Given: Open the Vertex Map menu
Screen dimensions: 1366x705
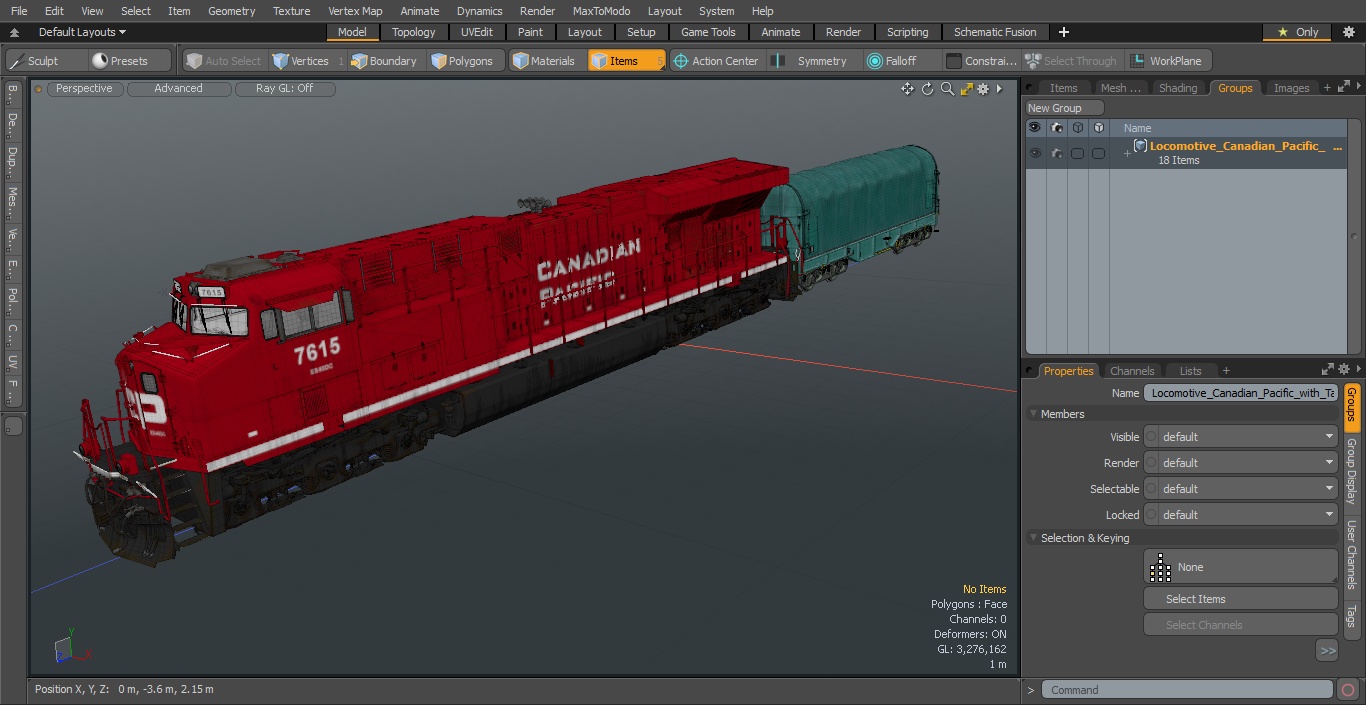Looking at the screenshot, I should coord(355,11).
